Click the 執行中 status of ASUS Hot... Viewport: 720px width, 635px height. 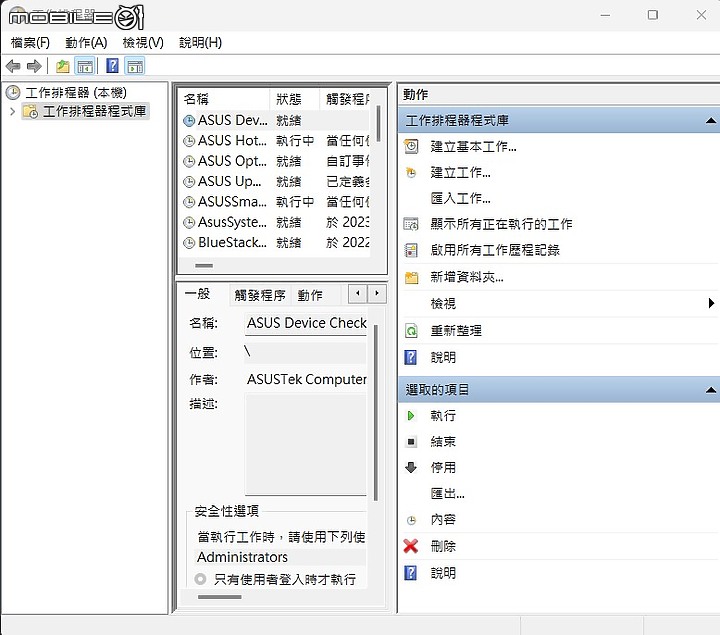click(295, 141)
